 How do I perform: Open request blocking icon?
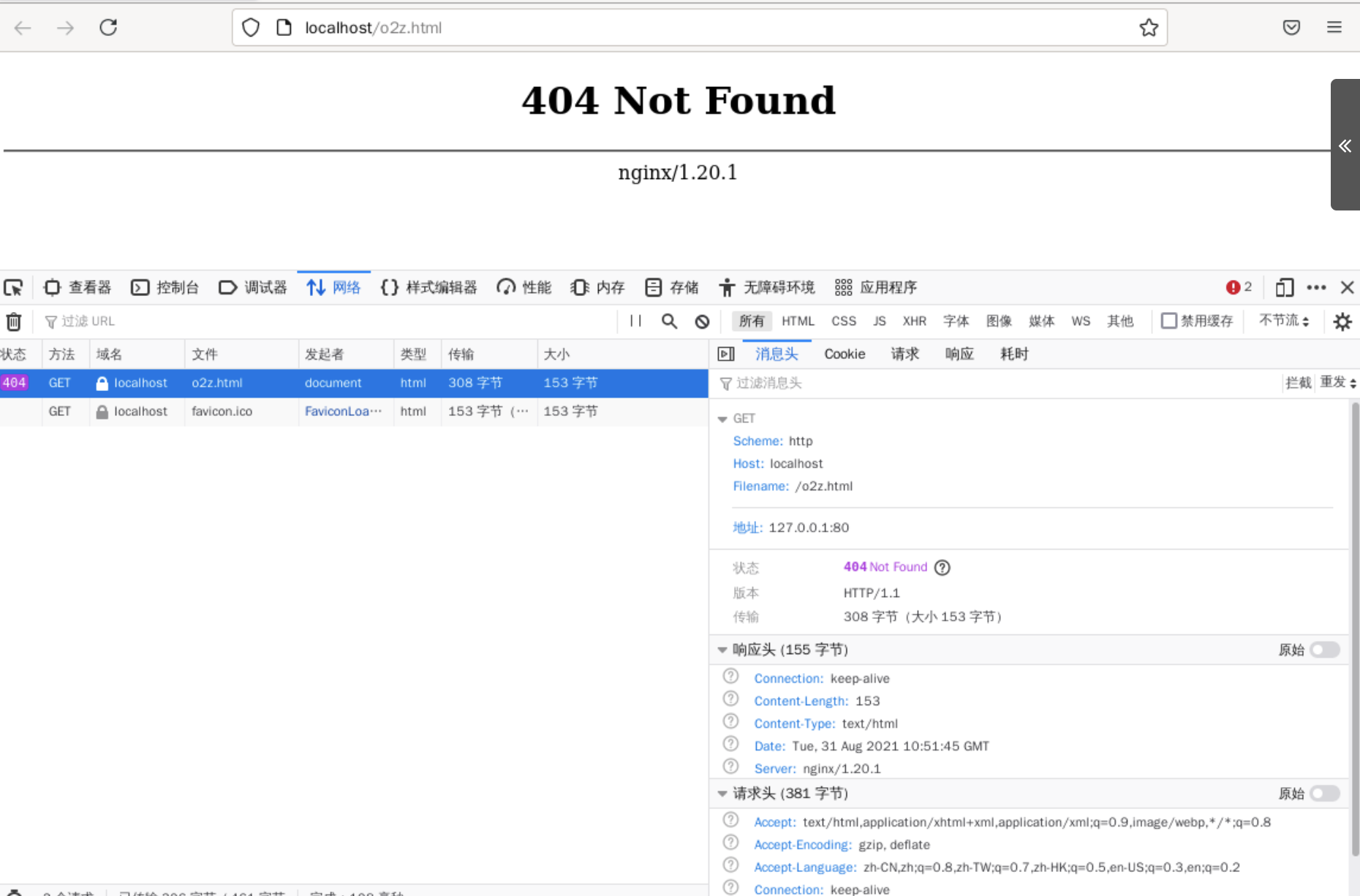[x=702, y=322]
